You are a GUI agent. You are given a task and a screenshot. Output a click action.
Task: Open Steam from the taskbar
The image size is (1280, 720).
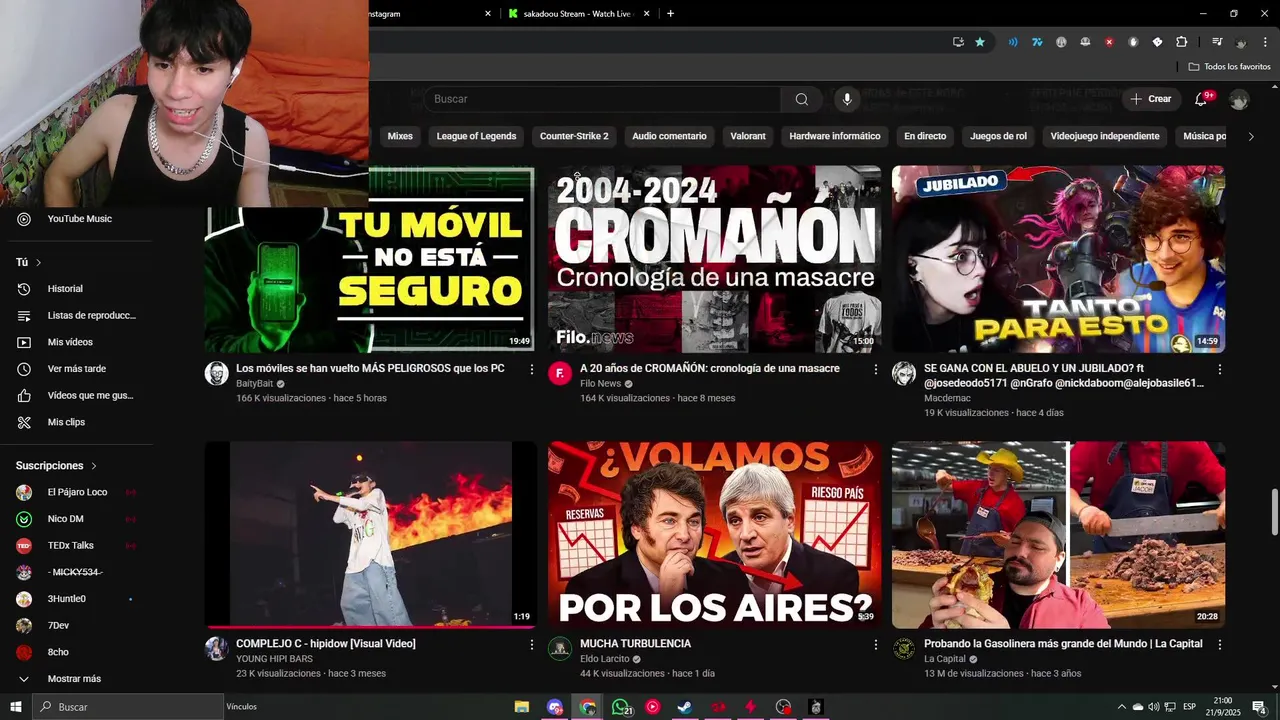coord(685,707)
